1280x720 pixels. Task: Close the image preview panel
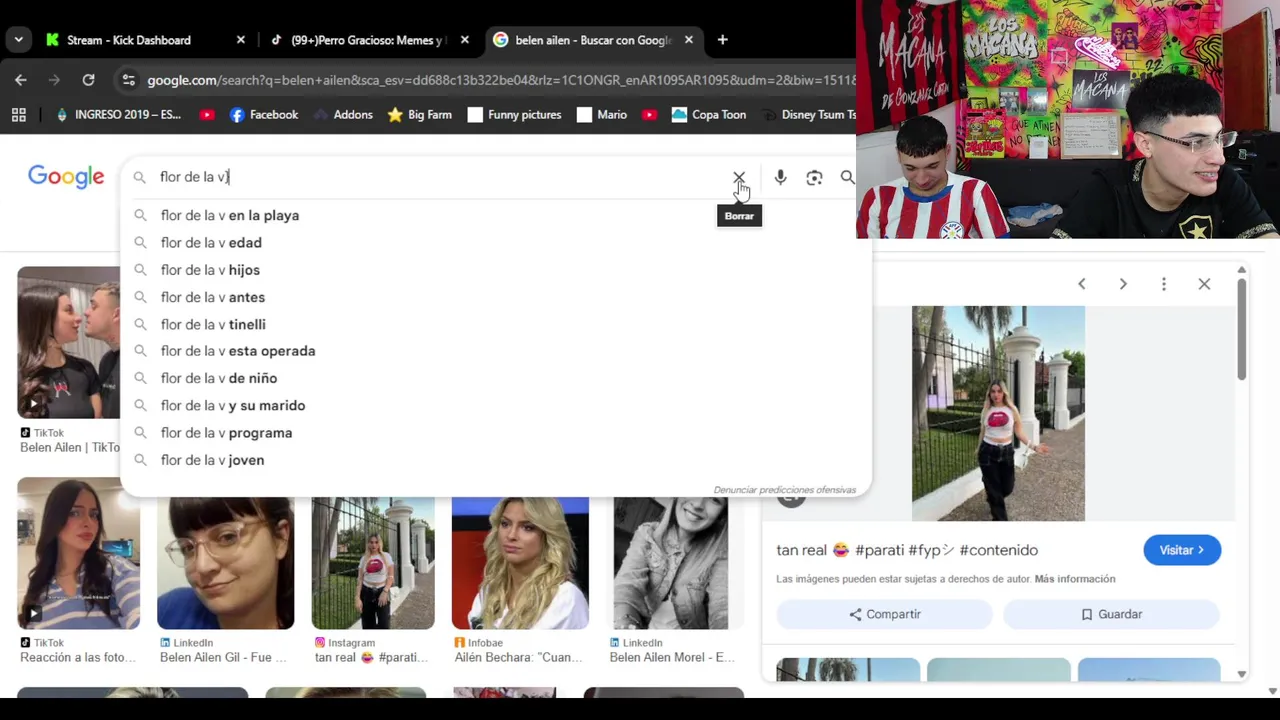[x=1204, y=284]
